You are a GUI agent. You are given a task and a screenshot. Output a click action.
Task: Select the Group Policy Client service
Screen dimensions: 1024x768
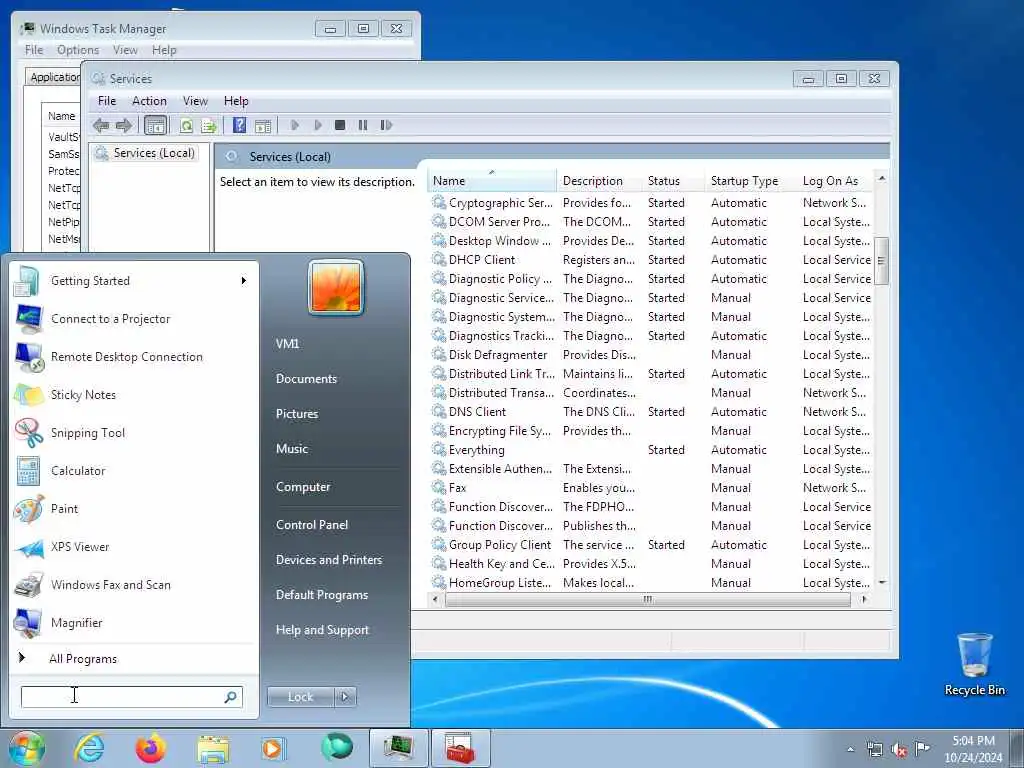[x=651, y=545]
